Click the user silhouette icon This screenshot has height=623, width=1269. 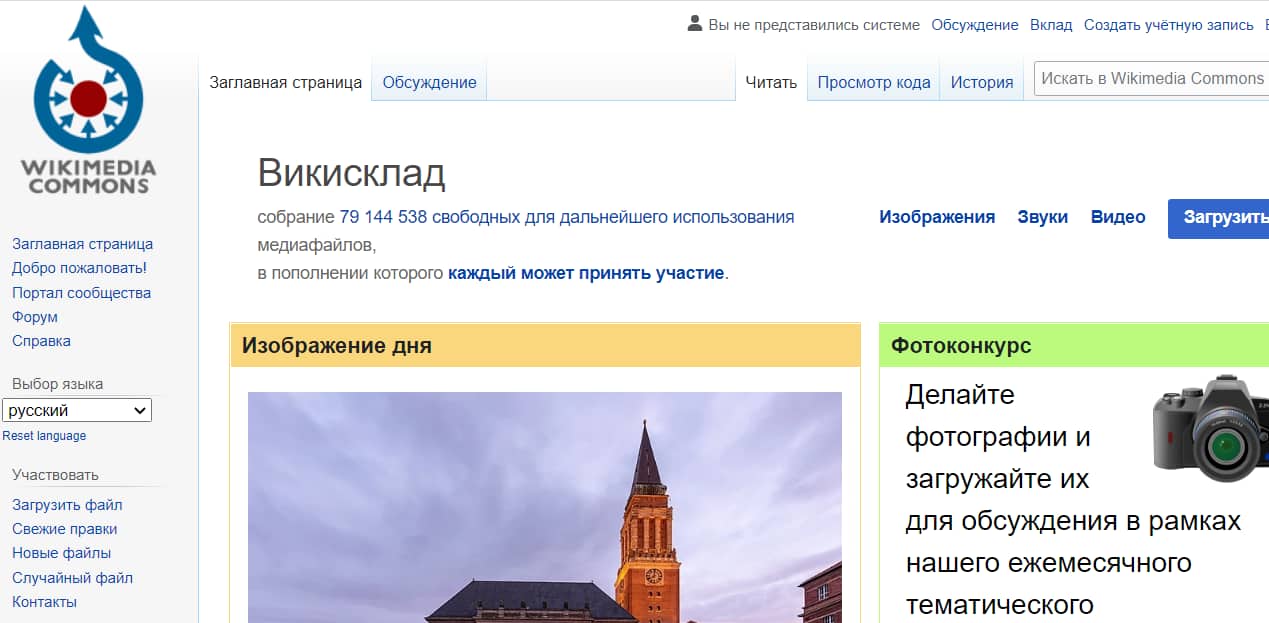coord(695,24)
